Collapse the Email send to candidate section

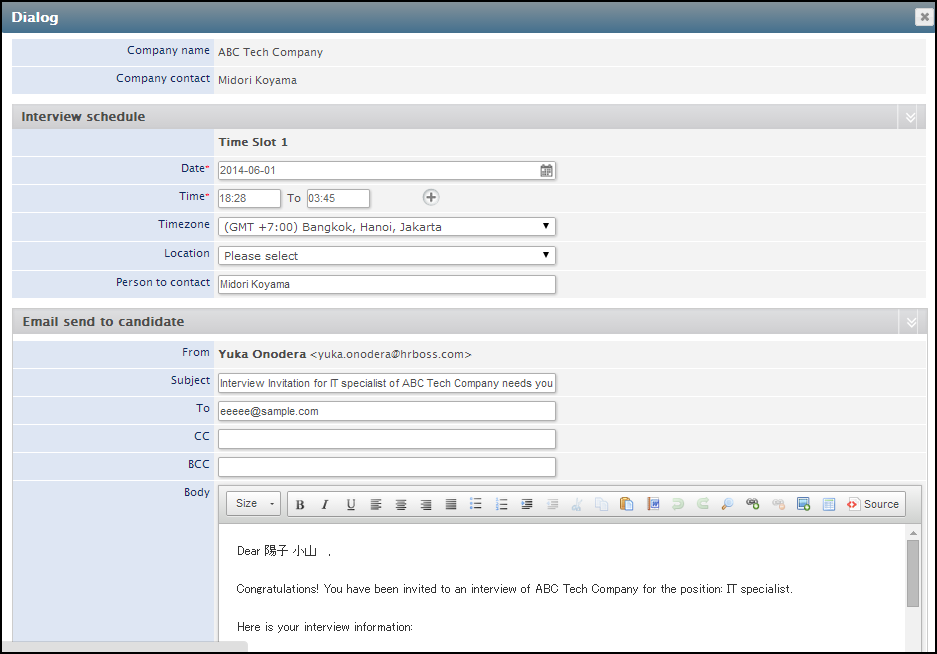point(911,322)
